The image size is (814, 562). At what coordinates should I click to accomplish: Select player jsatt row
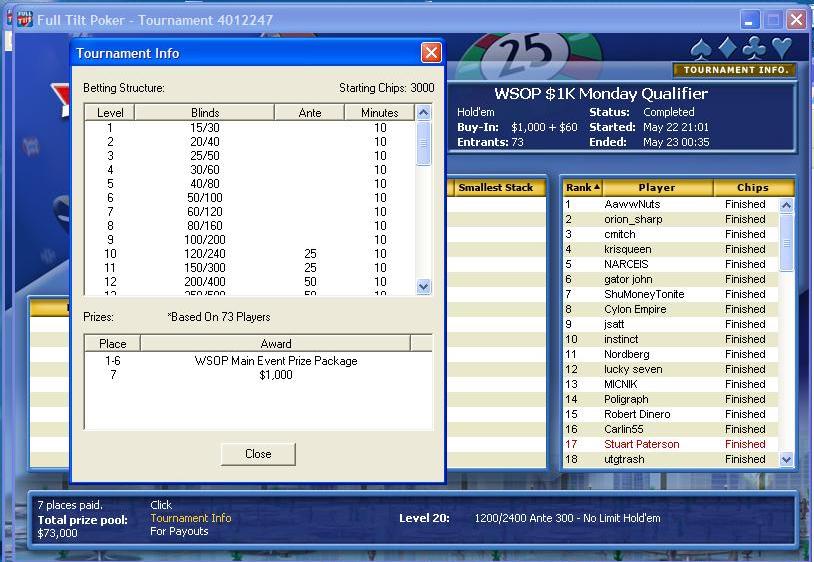point(671,324)
